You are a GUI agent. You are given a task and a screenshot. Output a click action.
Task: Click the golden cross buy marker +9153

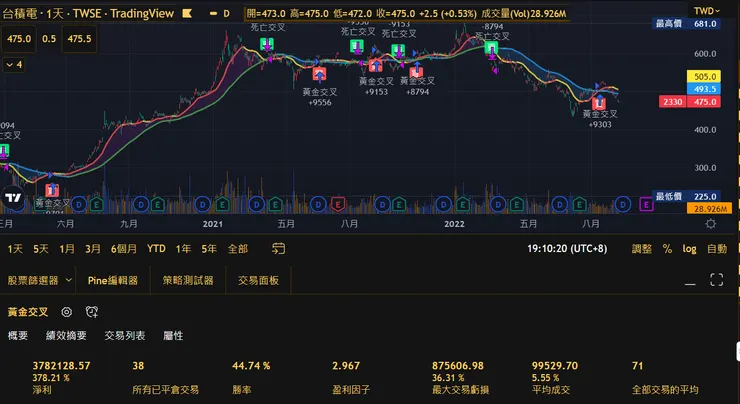(x=376, y=65)
